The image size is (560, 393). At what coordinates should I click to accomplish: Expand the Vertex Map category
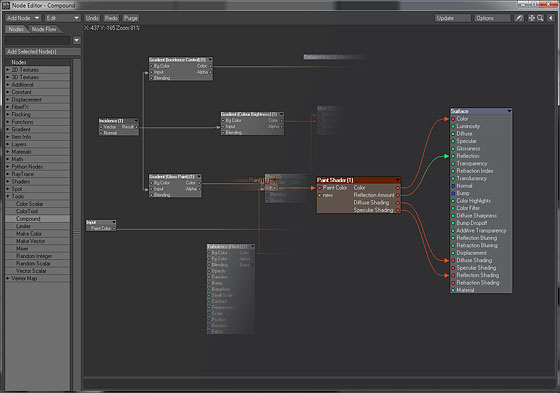[8, 278]
